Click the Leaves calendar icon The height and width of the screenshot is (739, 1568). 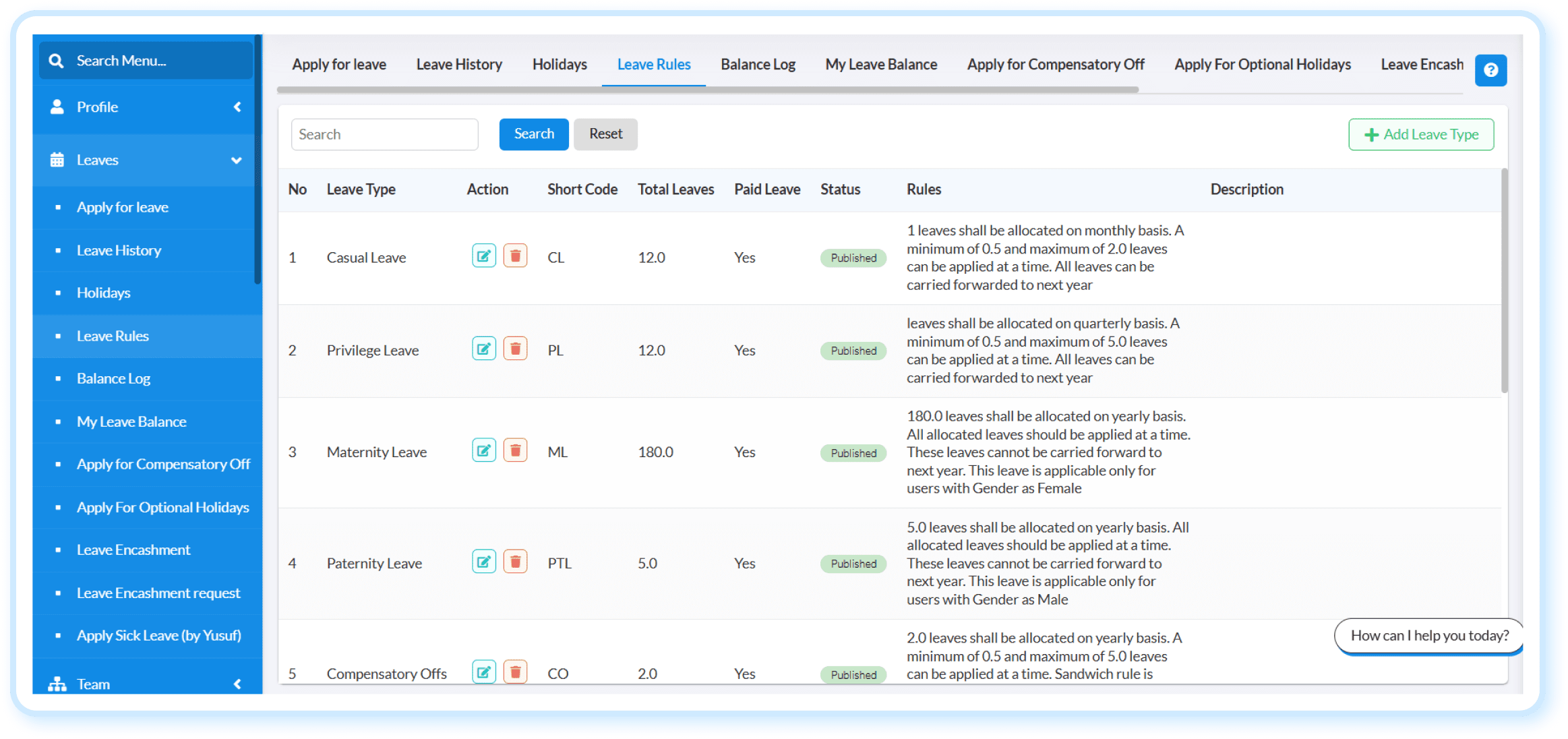tap(57, 160)
